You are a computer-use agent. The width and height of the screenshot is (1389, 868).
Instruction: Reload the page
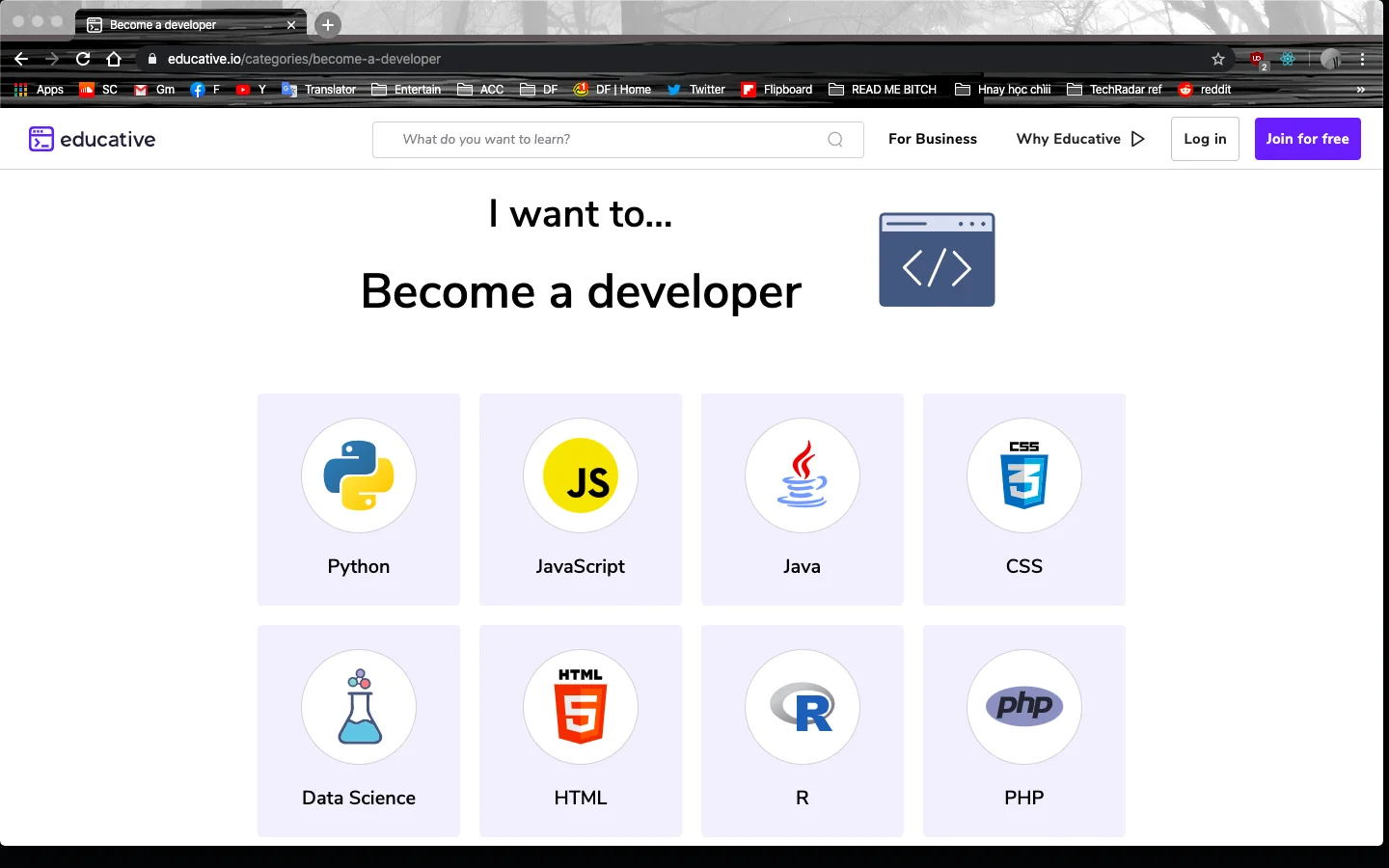click(83, 59)
